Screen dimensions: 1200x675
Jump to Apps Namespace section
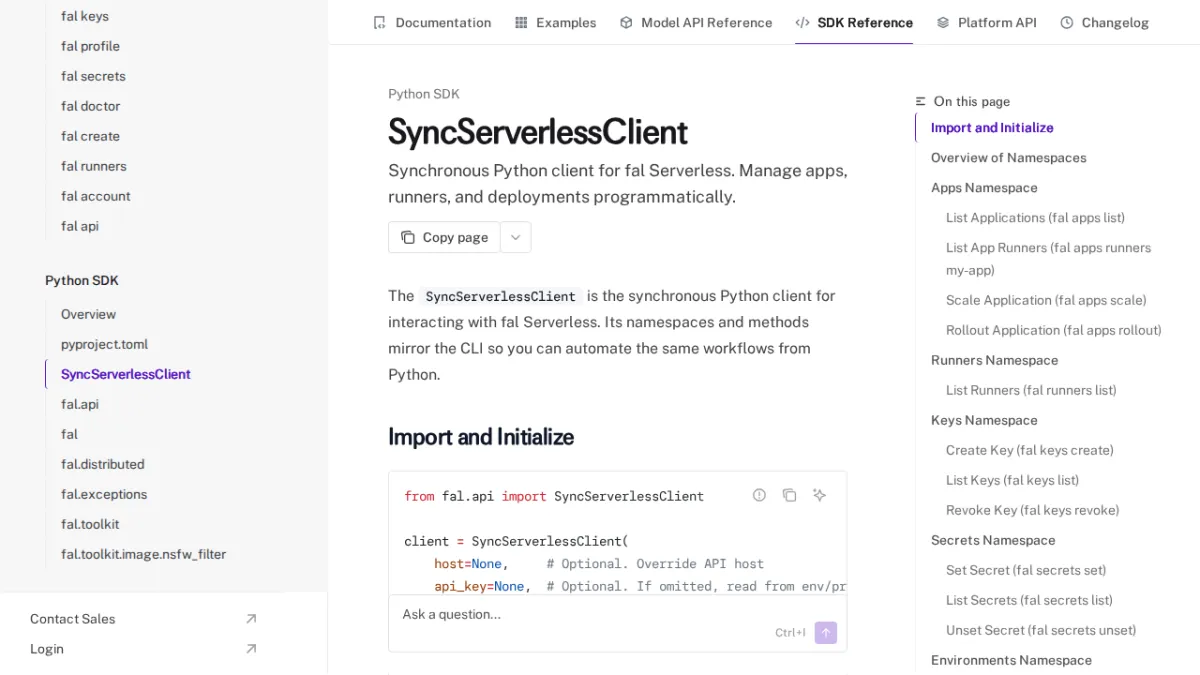tap(984, 188)
